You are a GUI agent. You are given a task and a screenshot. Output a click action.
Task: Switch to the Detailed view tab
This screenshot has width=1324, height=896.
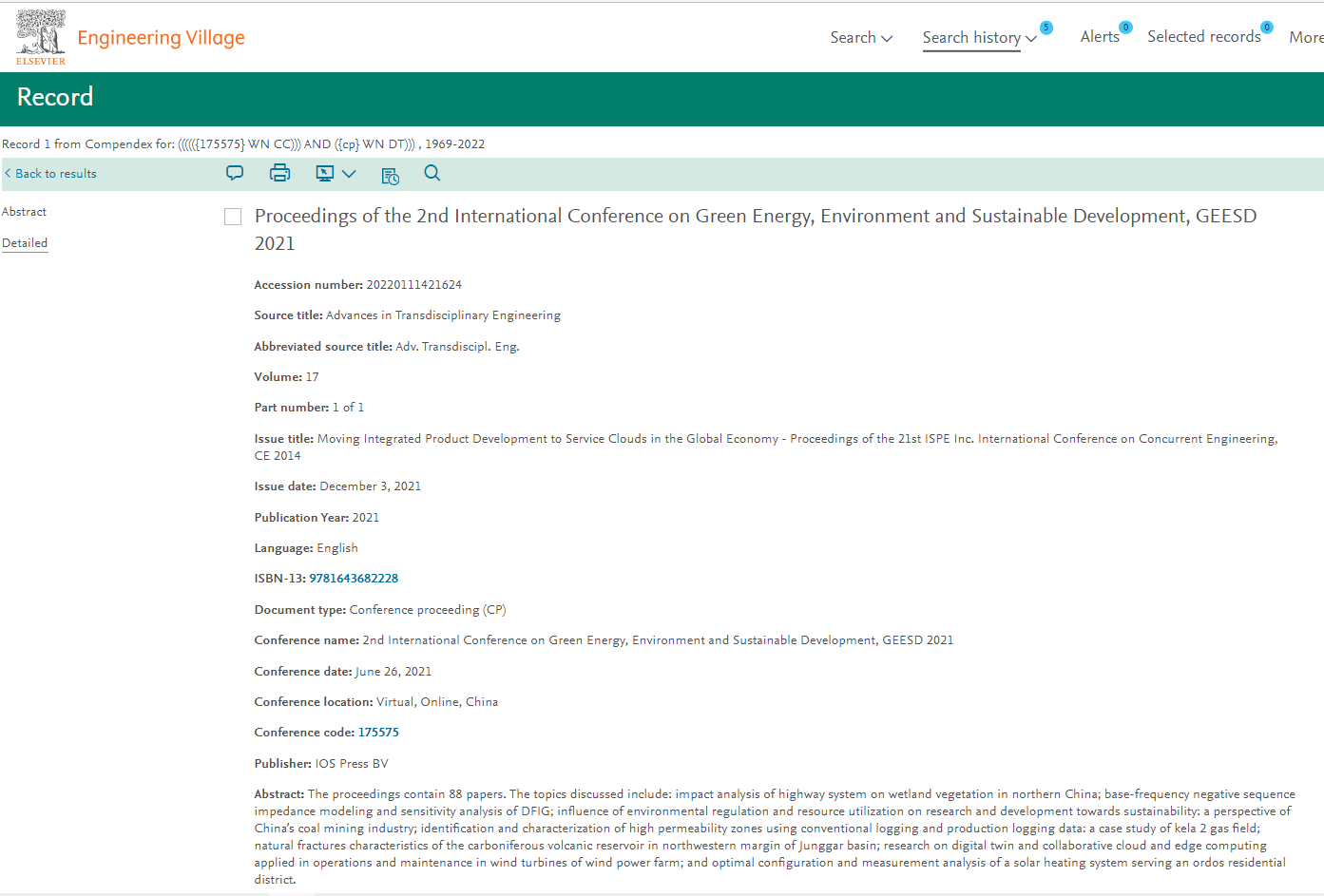pyautogui.click(x=25, y=243)
